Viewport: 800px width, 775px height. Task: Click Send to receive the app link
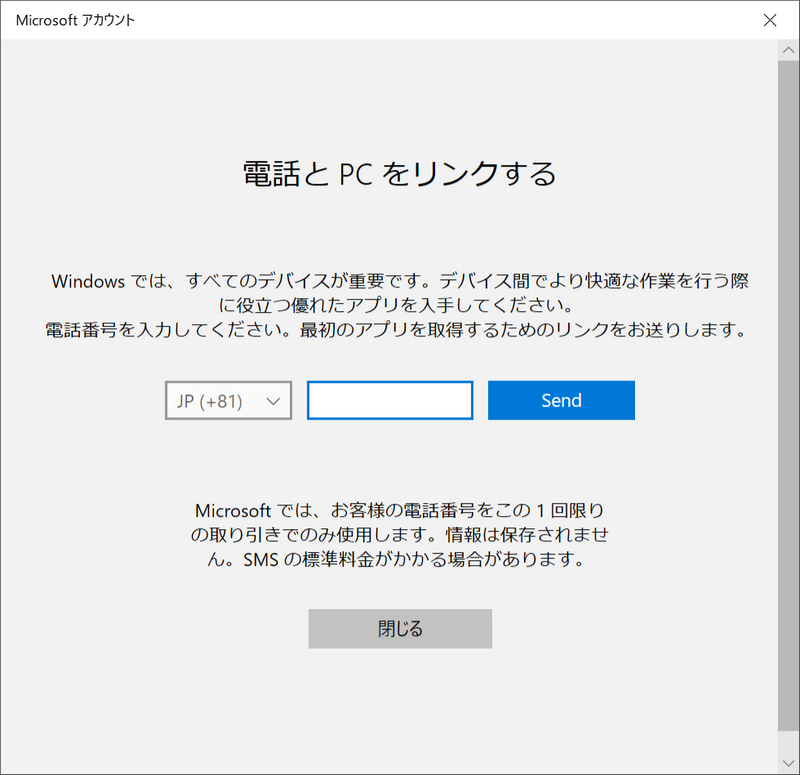click(560, 399)
